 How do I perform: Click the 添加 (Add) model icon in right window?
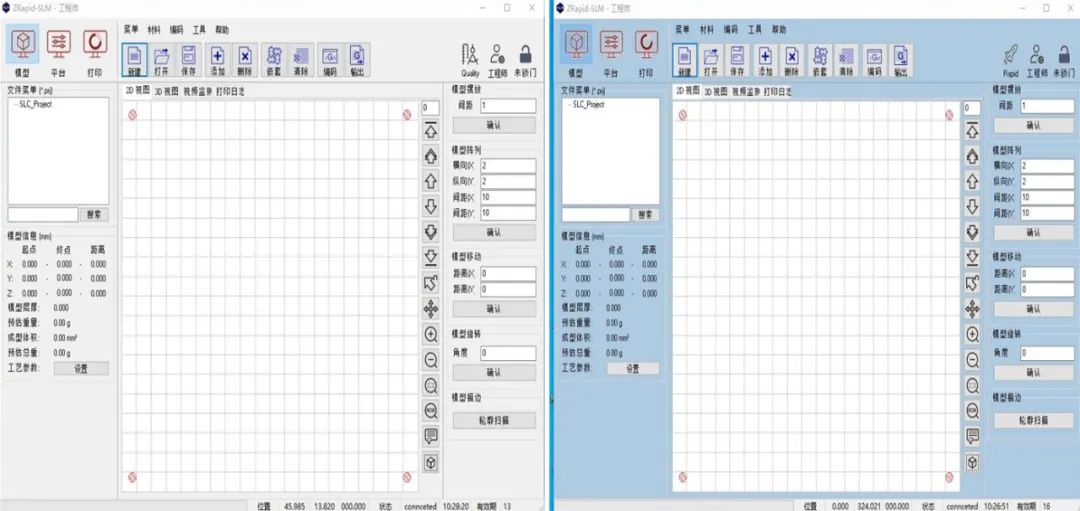tap(765, 59)
